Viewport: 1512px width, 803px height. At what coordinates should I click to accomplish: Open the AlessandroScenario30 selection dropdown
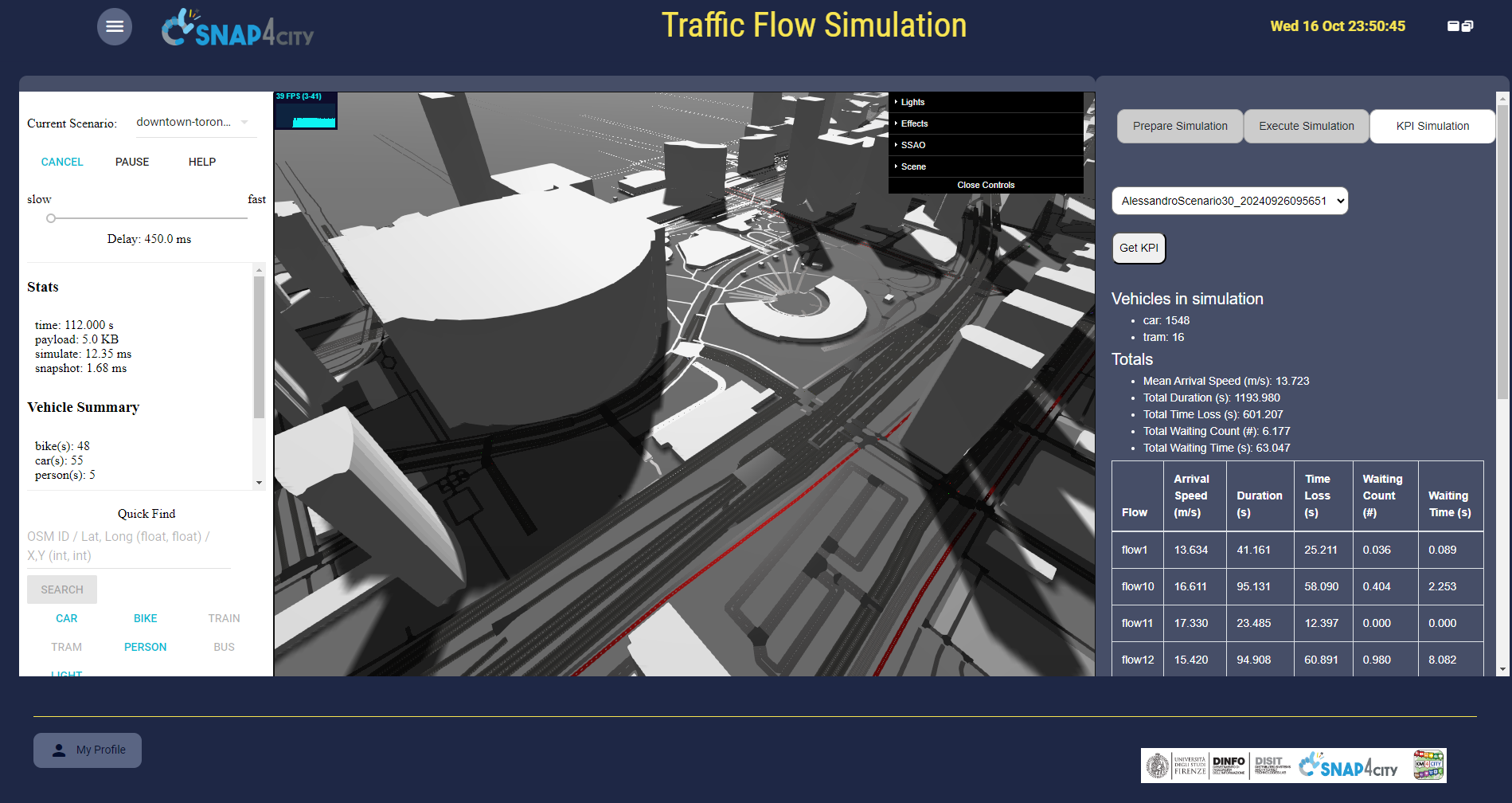pyautogui.click(x=1229, y=201)
